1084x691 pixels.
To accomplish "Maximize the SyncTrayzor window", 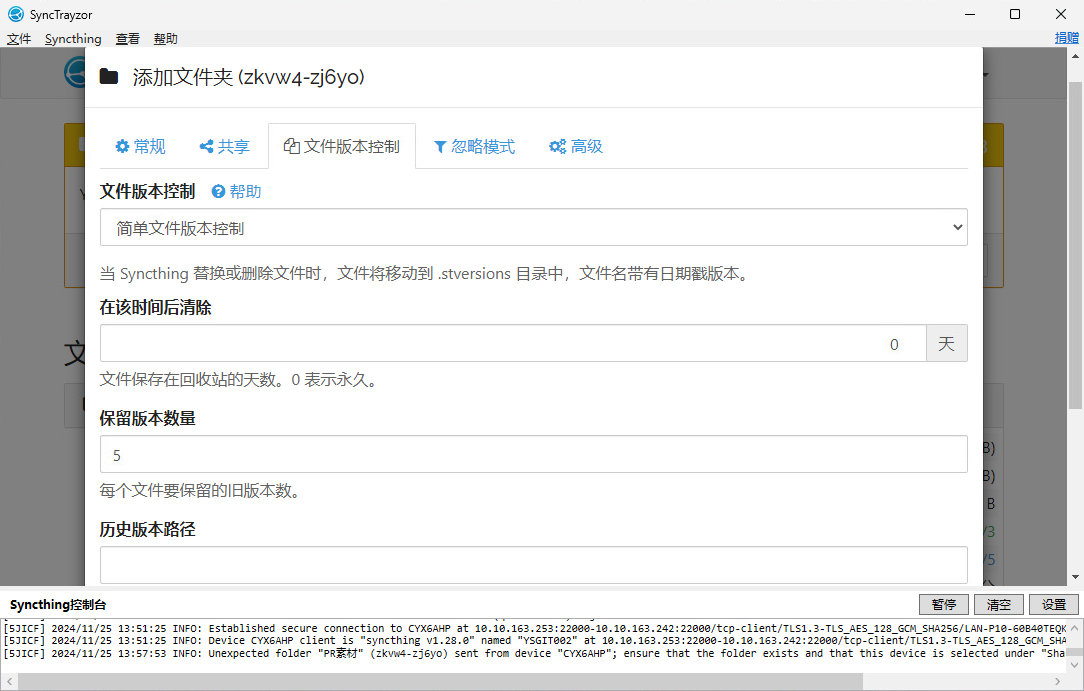I will pyautogui.click(x=1015, y=14).
